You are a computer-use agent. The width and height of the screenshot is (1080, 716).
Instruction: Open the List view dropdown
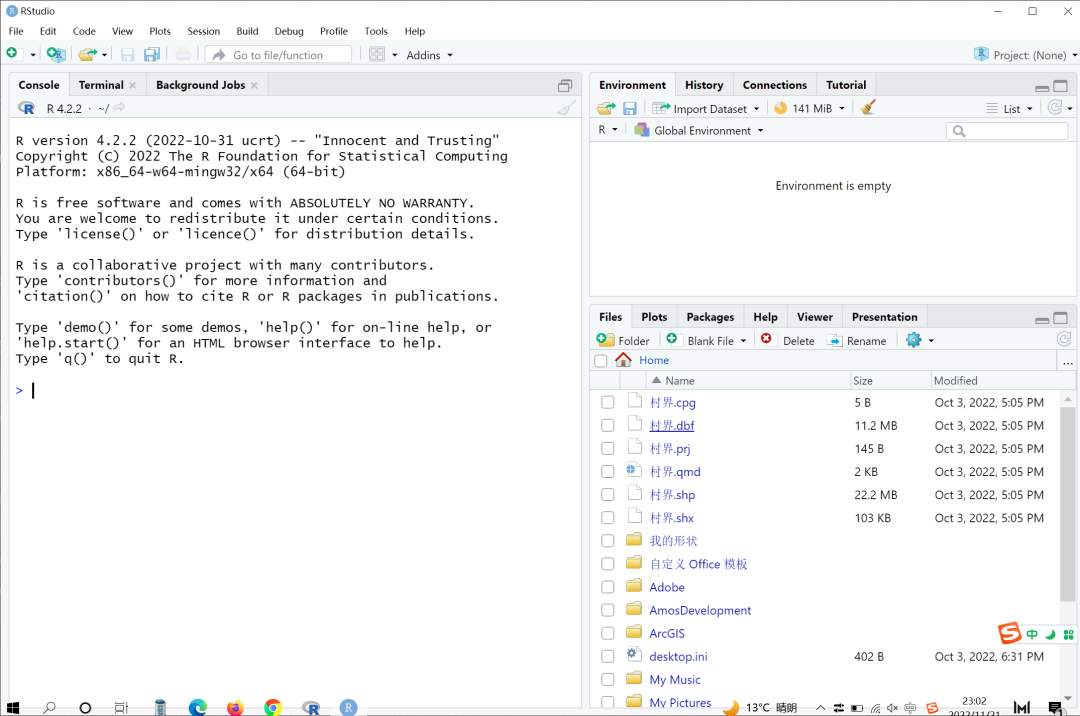pyautogui.click(x=1010, y=108)
